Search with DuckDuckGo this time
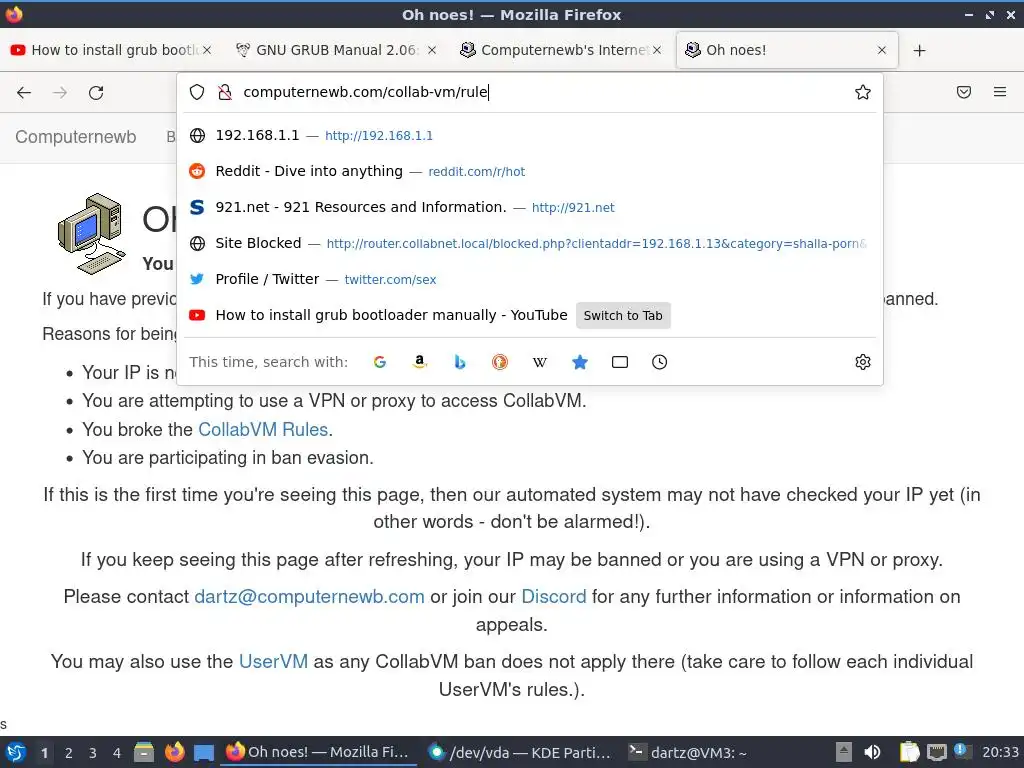 point(500,362)
